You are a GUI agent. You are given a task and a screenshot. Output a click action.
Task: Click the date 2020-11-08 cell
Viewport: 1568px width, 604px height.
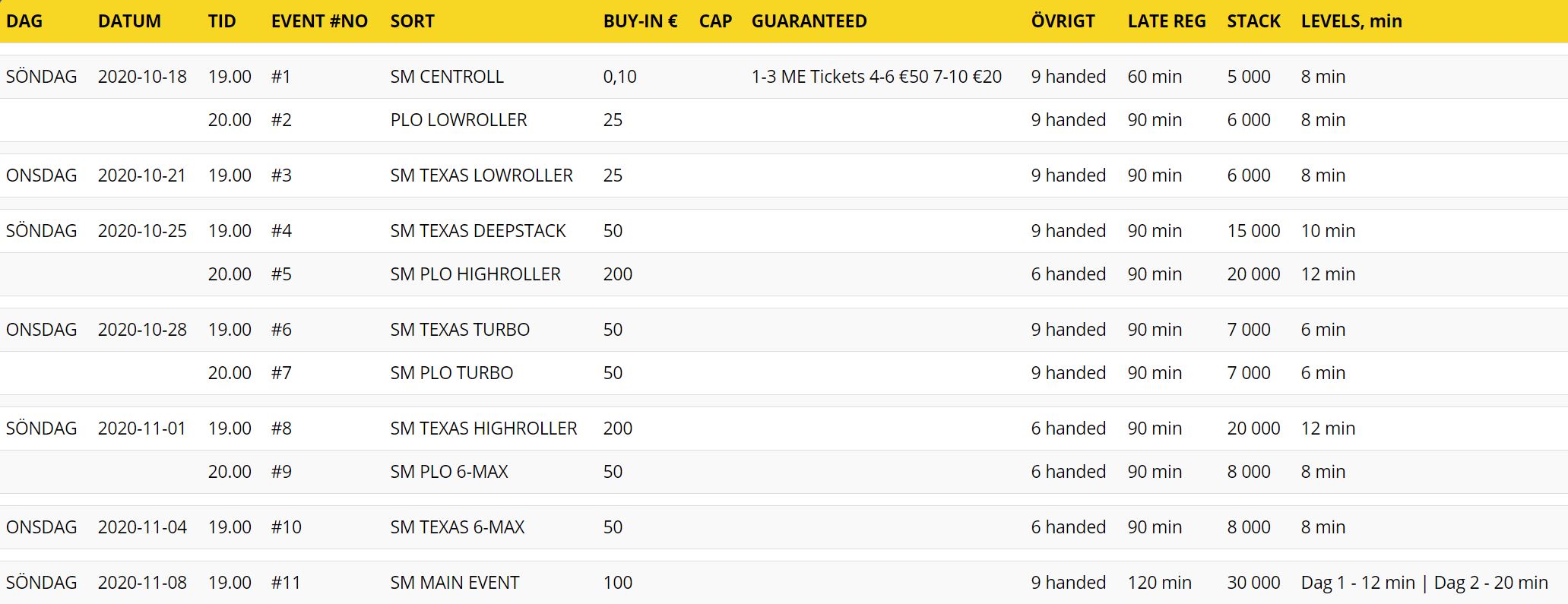142,583
